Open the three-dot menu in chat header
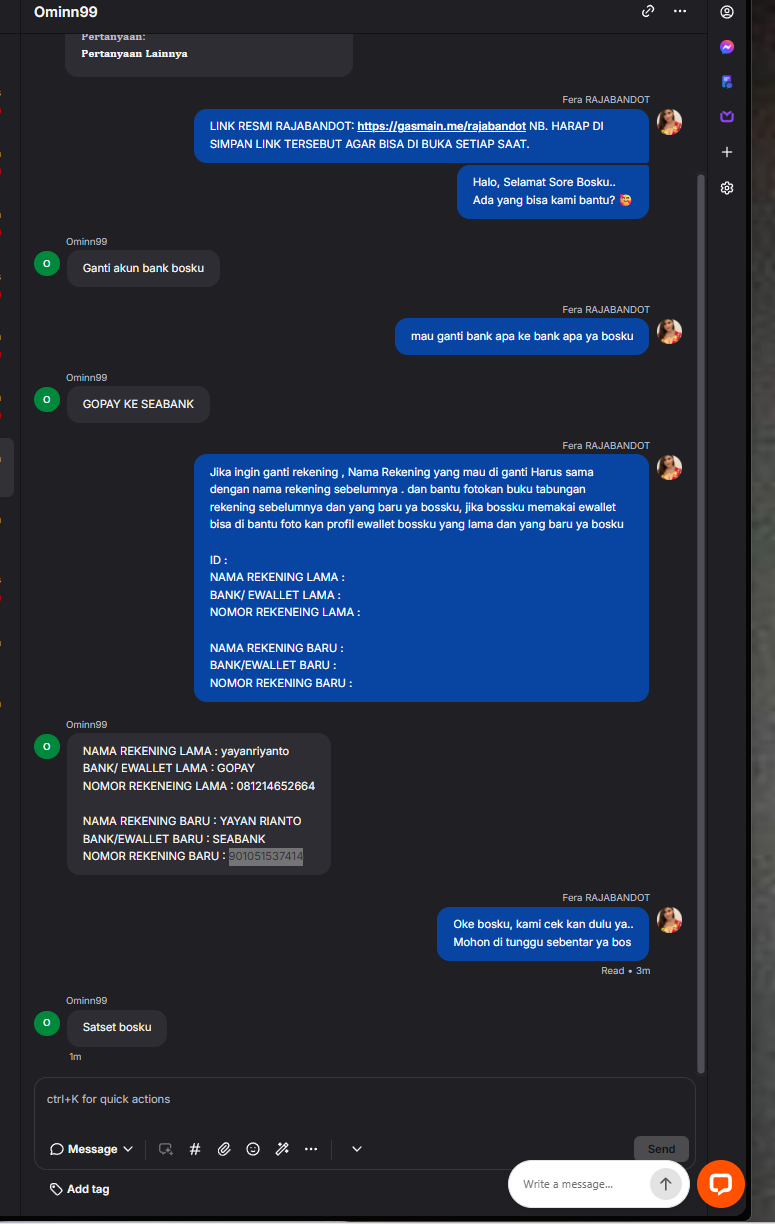This screenshot has width=775, height=1224. tap(680, 11)
